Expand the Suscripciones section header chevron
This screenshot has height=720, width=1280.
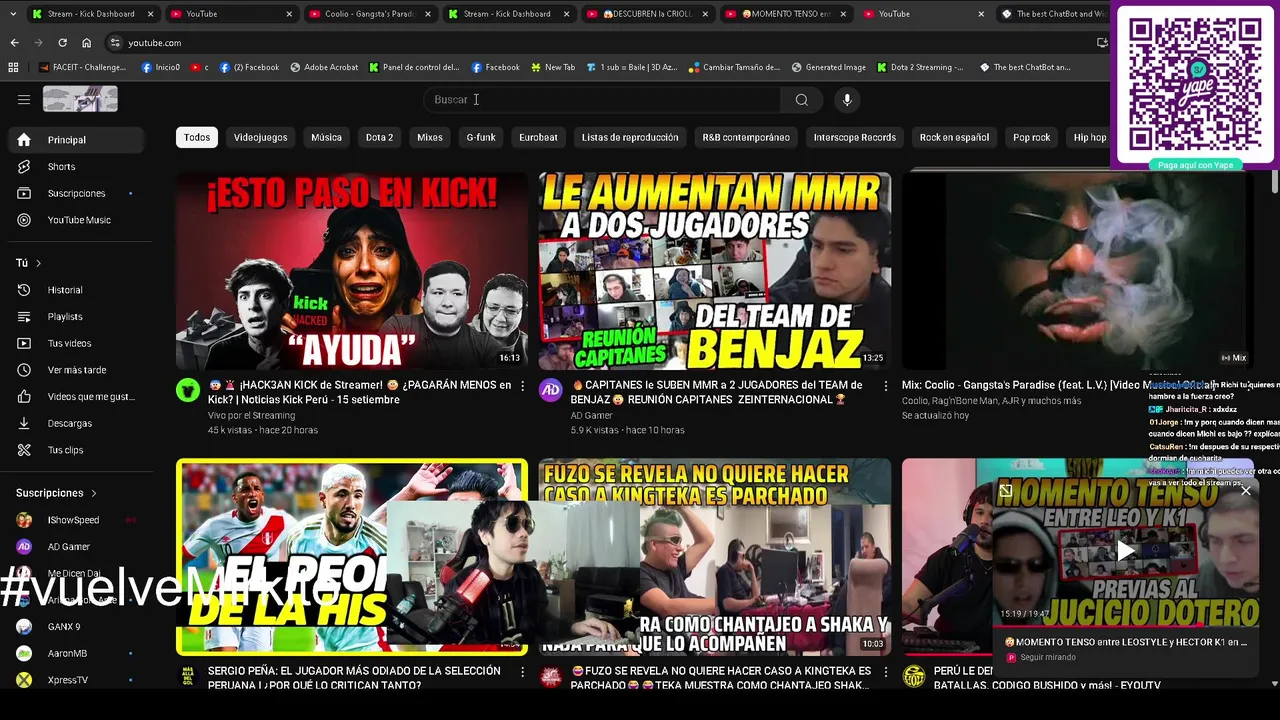point(94,493)
